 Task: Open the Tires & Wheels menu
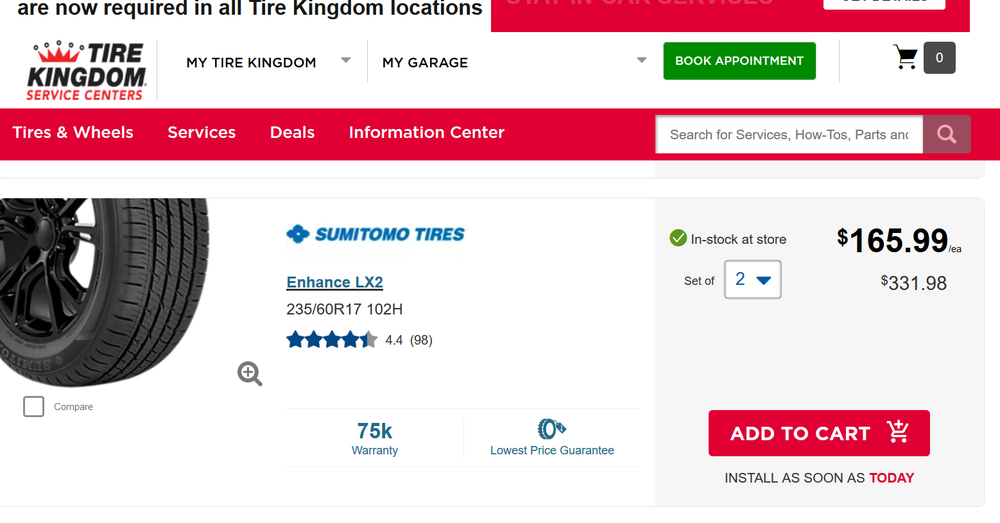(x=73, y=132)
